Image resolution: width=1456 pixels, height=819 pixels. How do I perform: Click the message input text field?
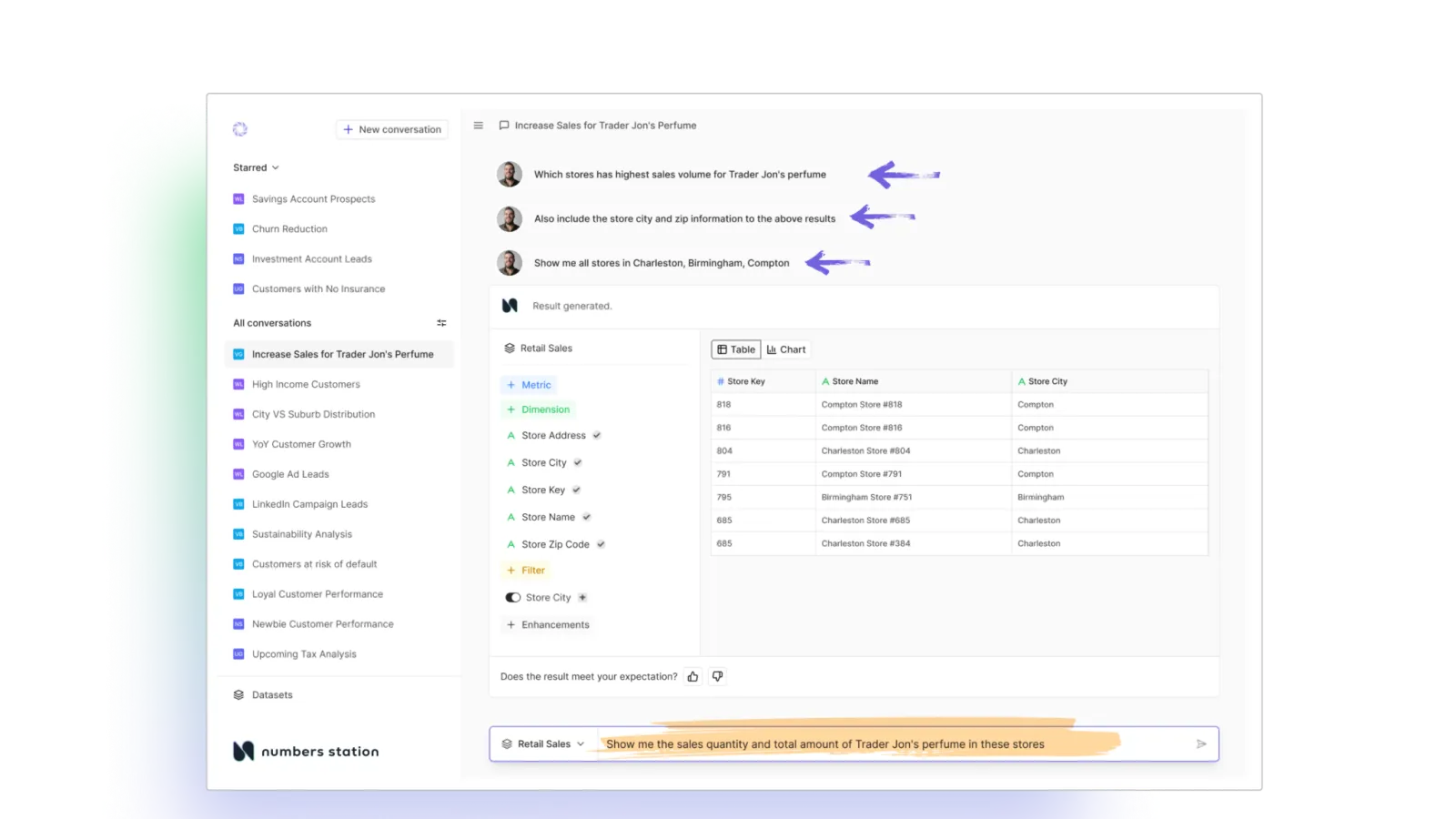tap(892, 743)
